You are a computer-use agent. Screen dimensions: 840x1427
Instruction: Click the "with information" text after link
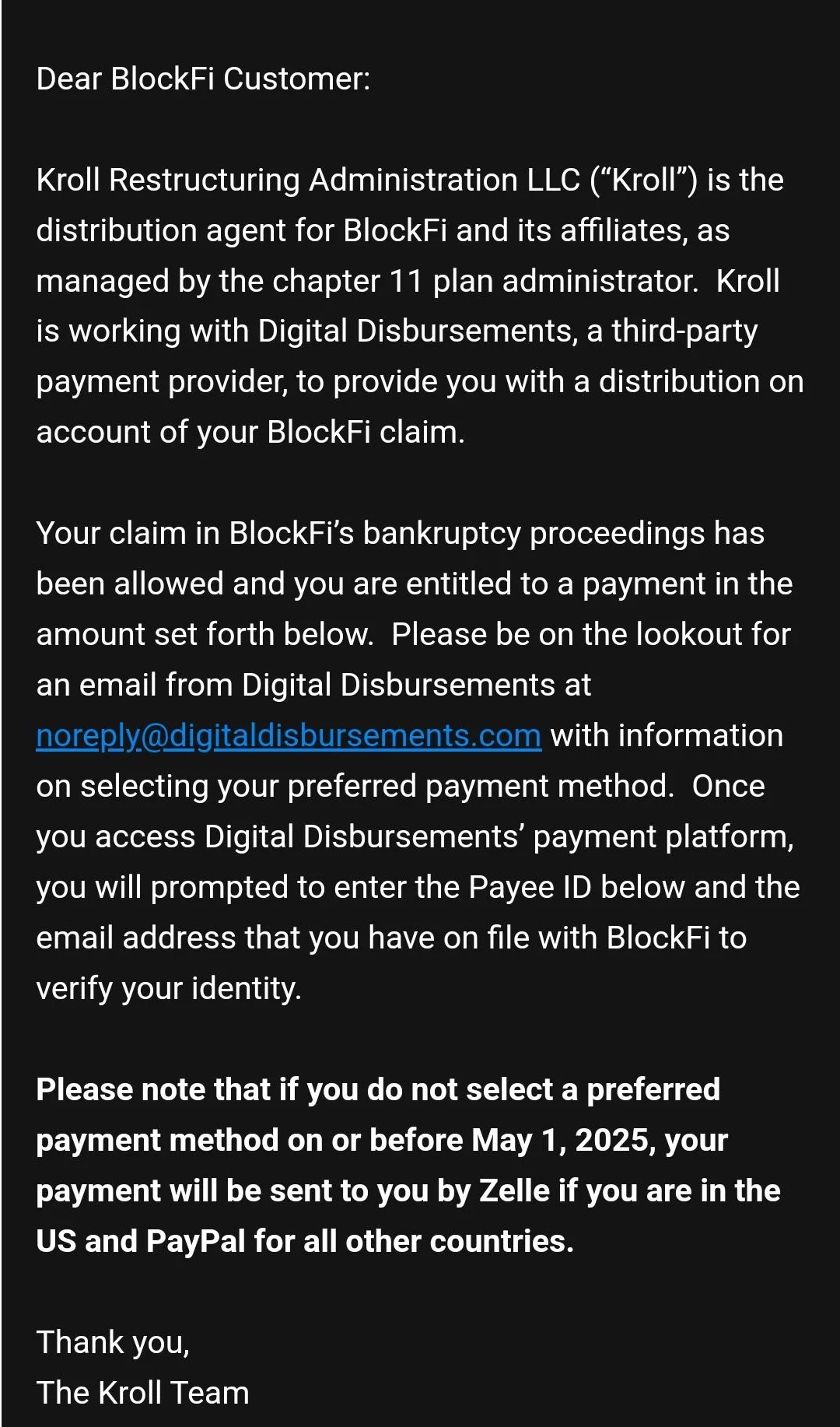[x=667, y=736]
